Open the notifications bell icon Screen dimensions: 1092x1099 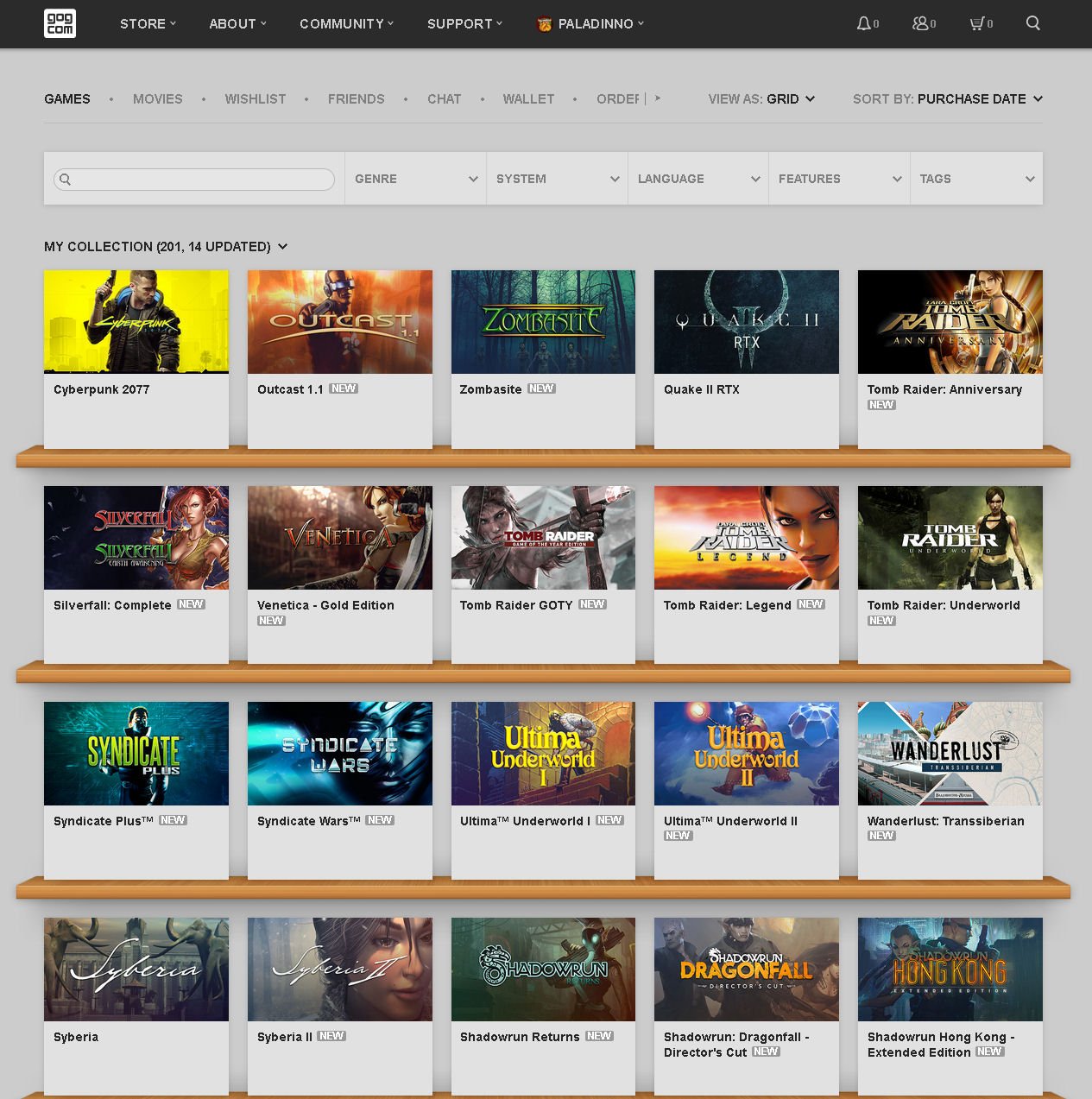(x=863, y=23)
